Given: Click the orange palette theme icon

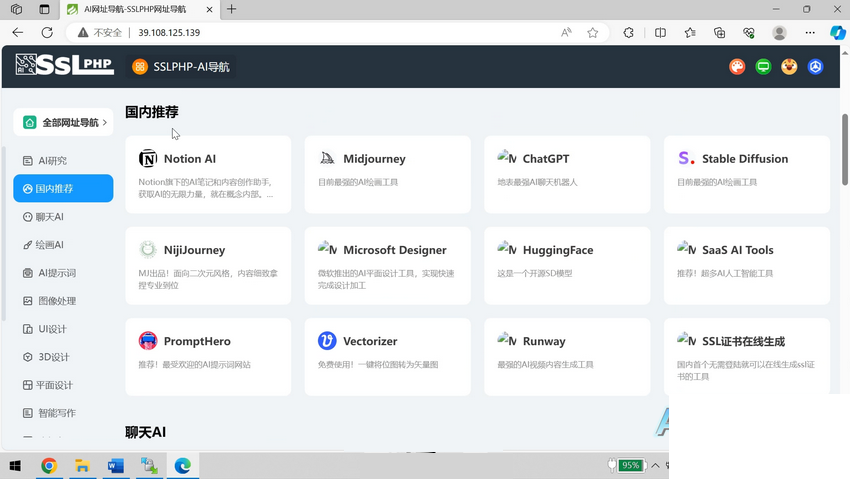Looking at the screenshot, I should (737, 67).
